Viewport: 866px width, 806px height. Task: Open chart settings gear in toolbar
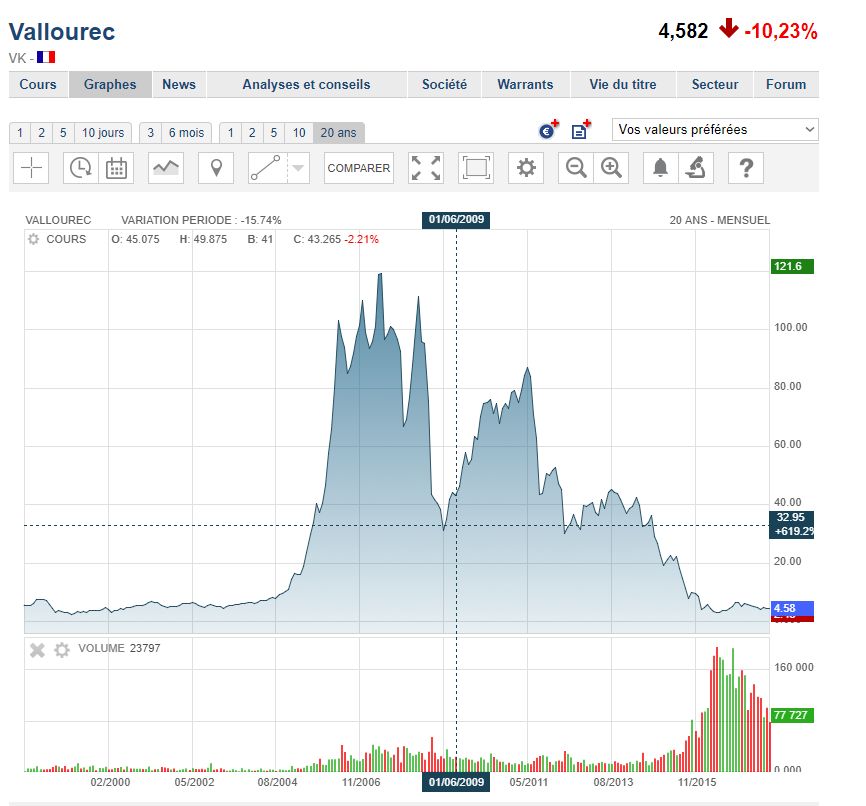526,167
